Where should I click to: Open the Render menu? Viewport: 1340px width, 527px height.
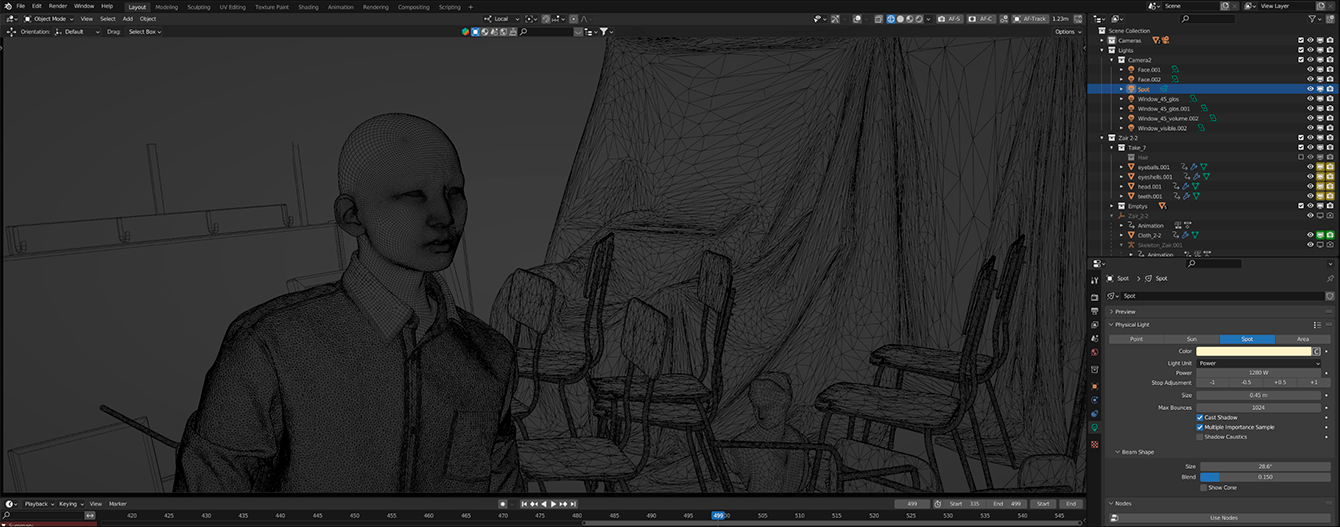(x=58, y=6)
